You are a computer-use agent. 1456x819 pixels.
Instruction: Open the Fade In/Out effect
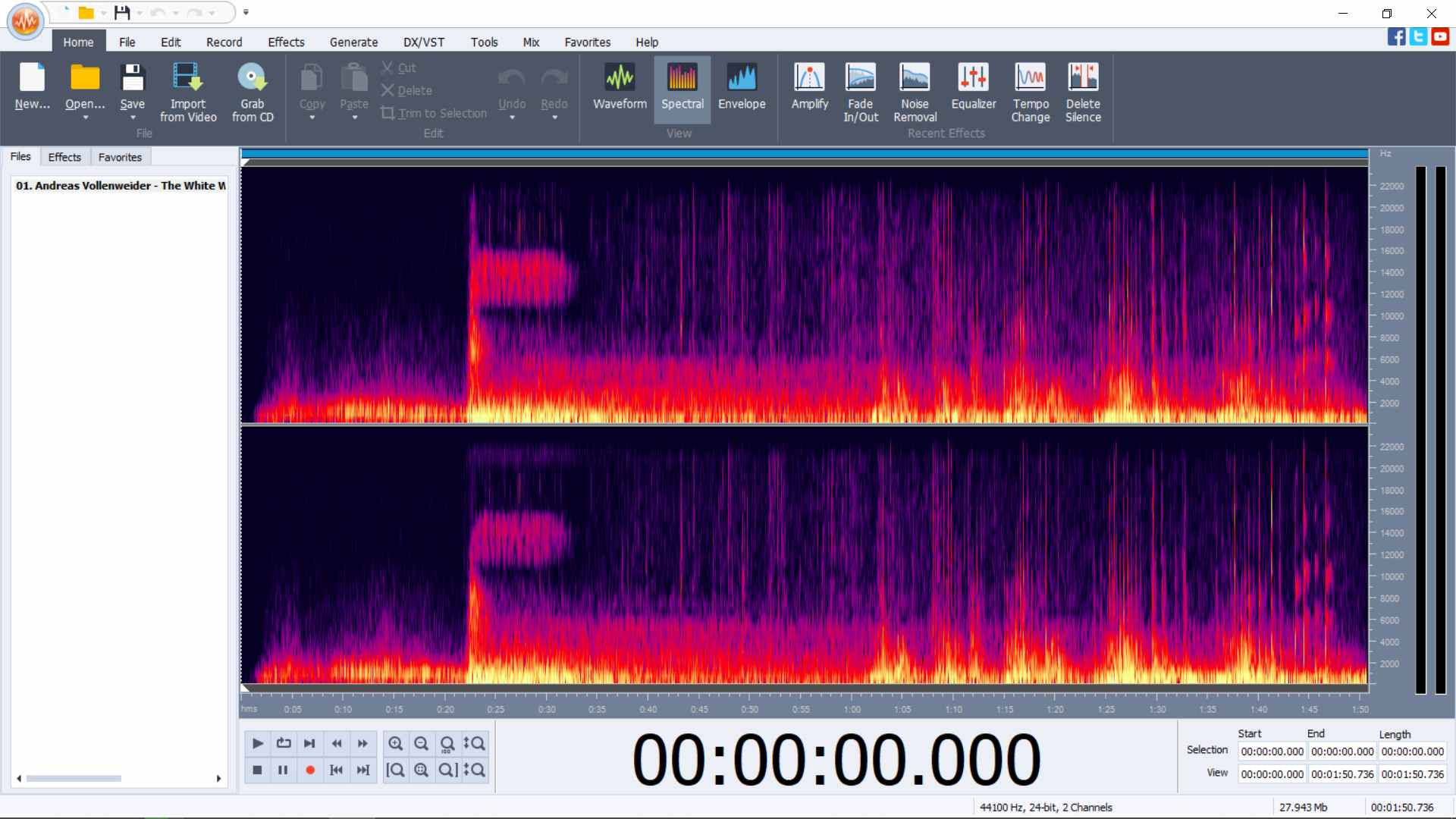861,93
